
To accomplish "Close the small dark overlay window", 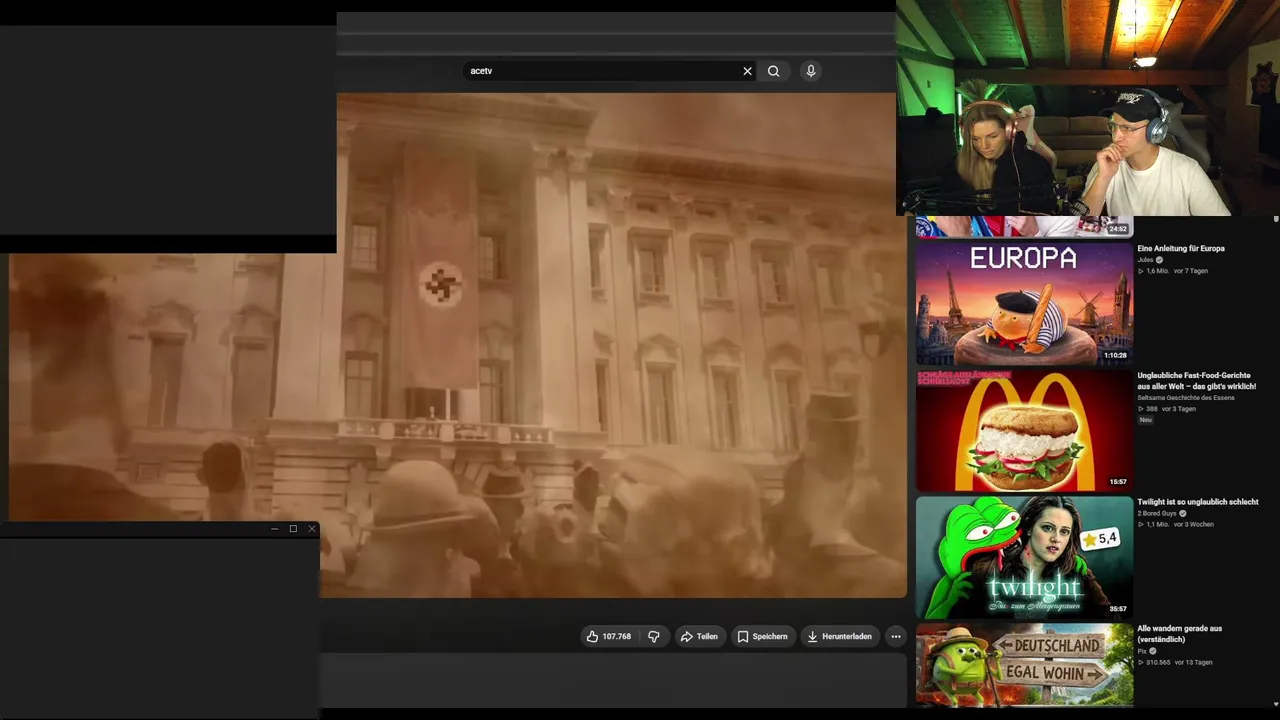I will (x=312, y=529).
